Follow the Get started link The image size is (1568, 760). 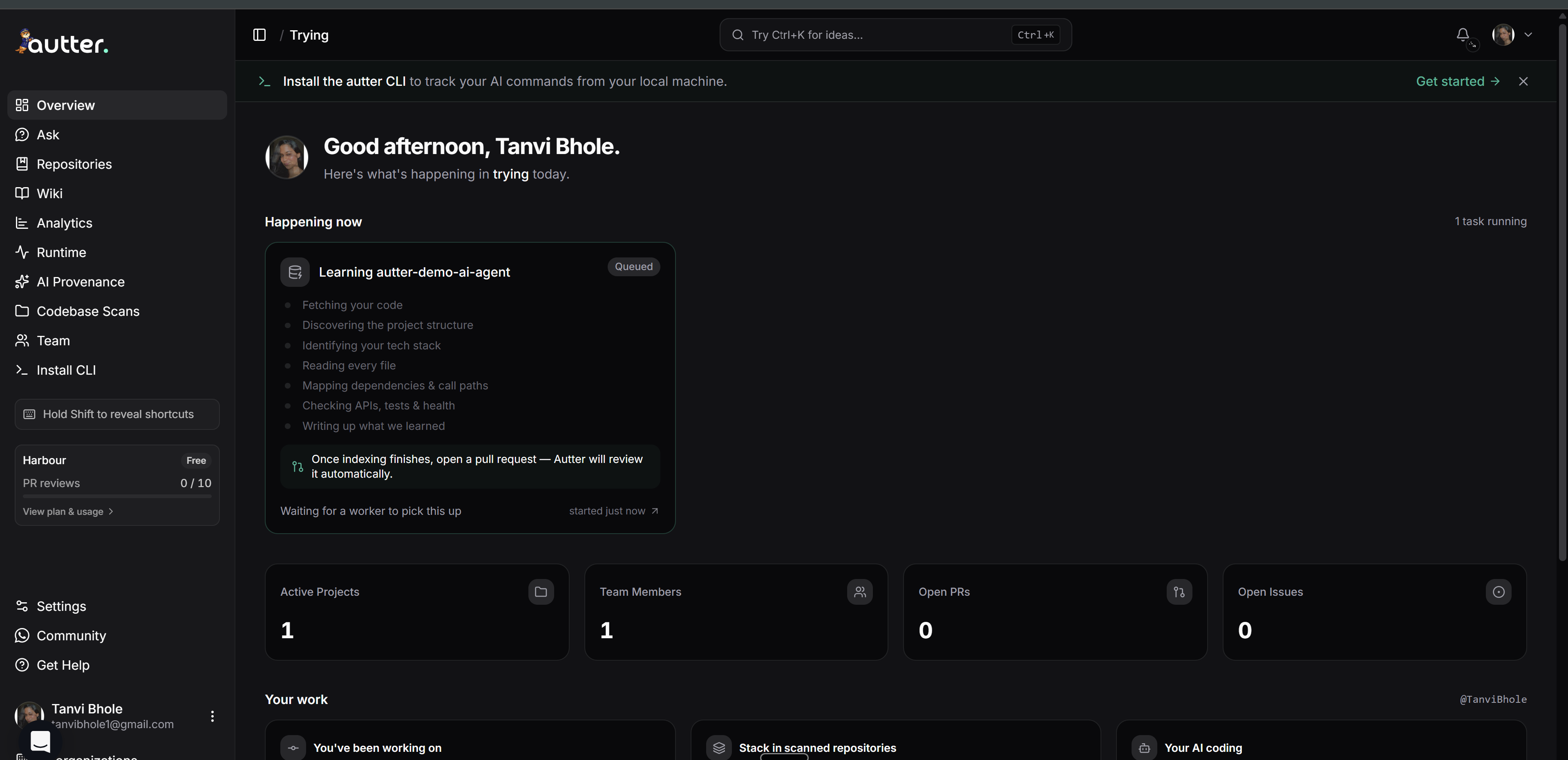tap(1458, 81)
